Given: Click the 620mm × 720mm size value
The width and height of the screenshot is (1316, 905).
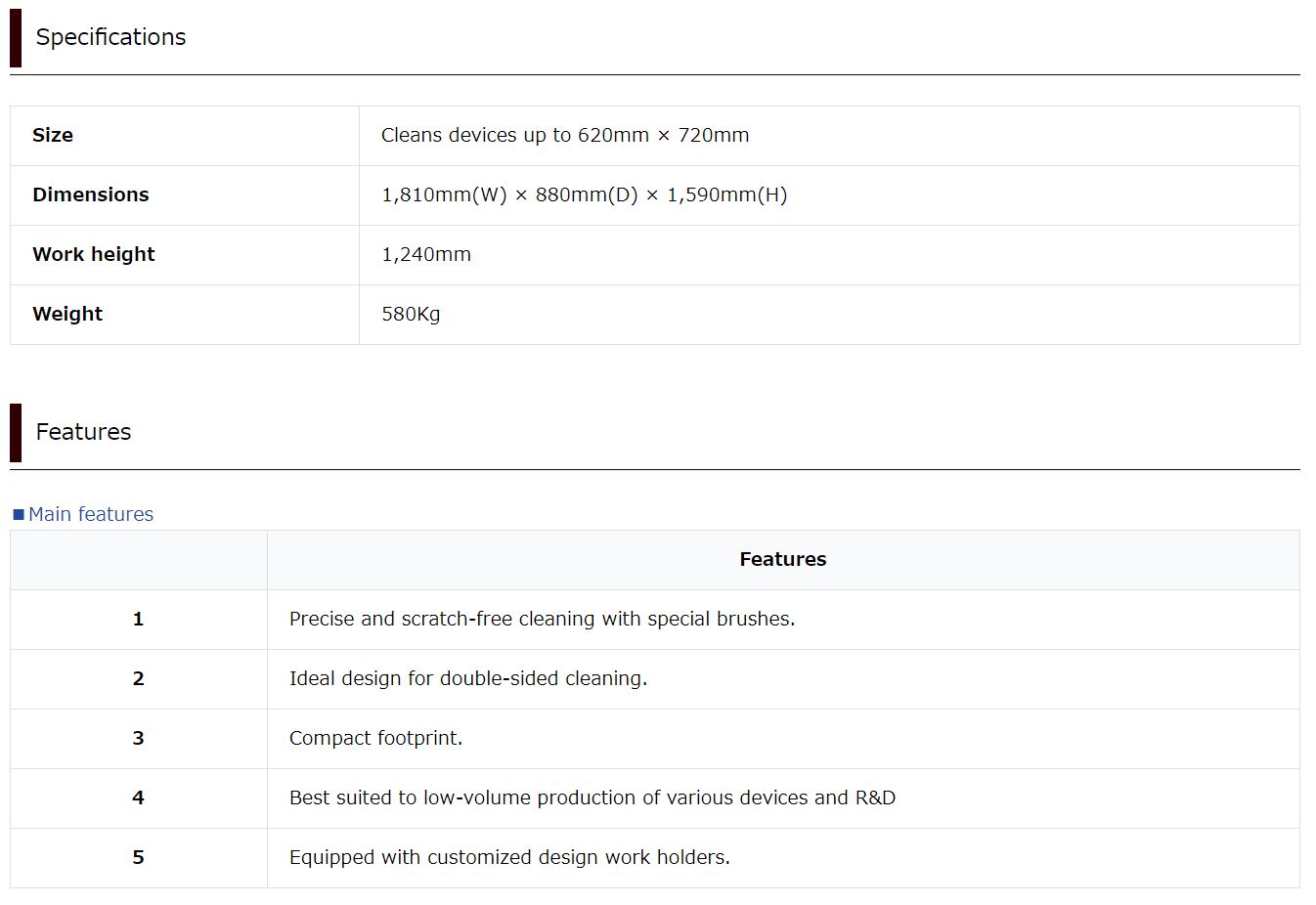Looking at the screenshot, I should [x=565, y=135].
